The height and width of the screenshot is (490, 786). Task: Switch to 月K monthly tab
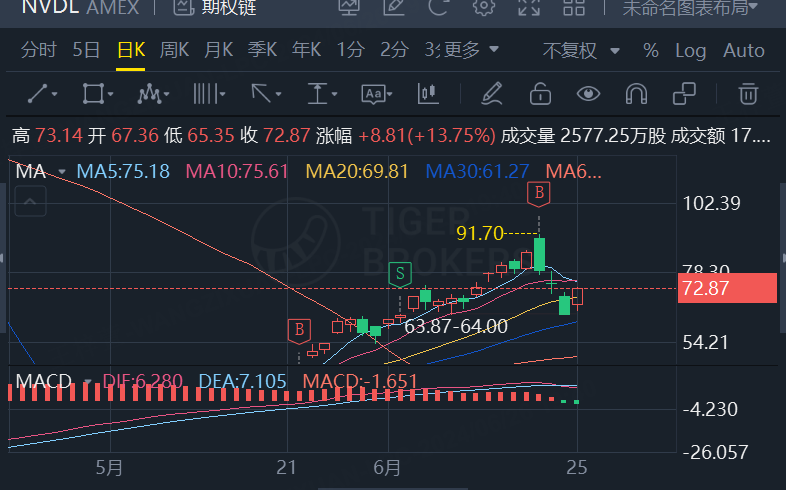(219, 50)
